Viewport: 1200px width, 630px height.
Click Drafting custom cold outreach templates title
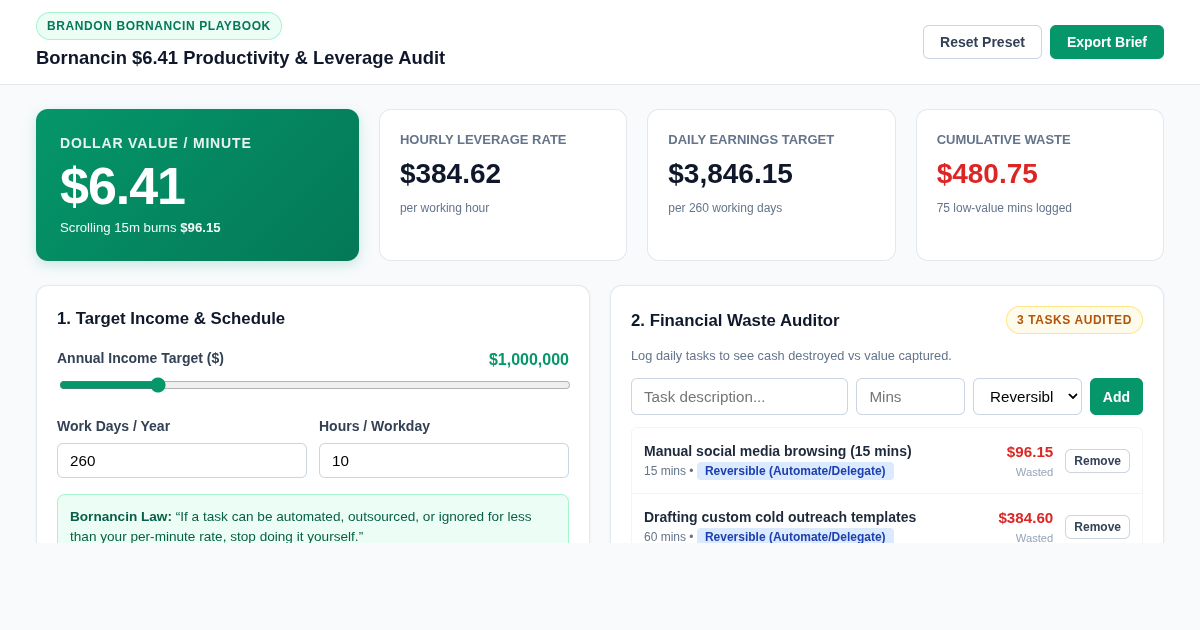point(780,517)
